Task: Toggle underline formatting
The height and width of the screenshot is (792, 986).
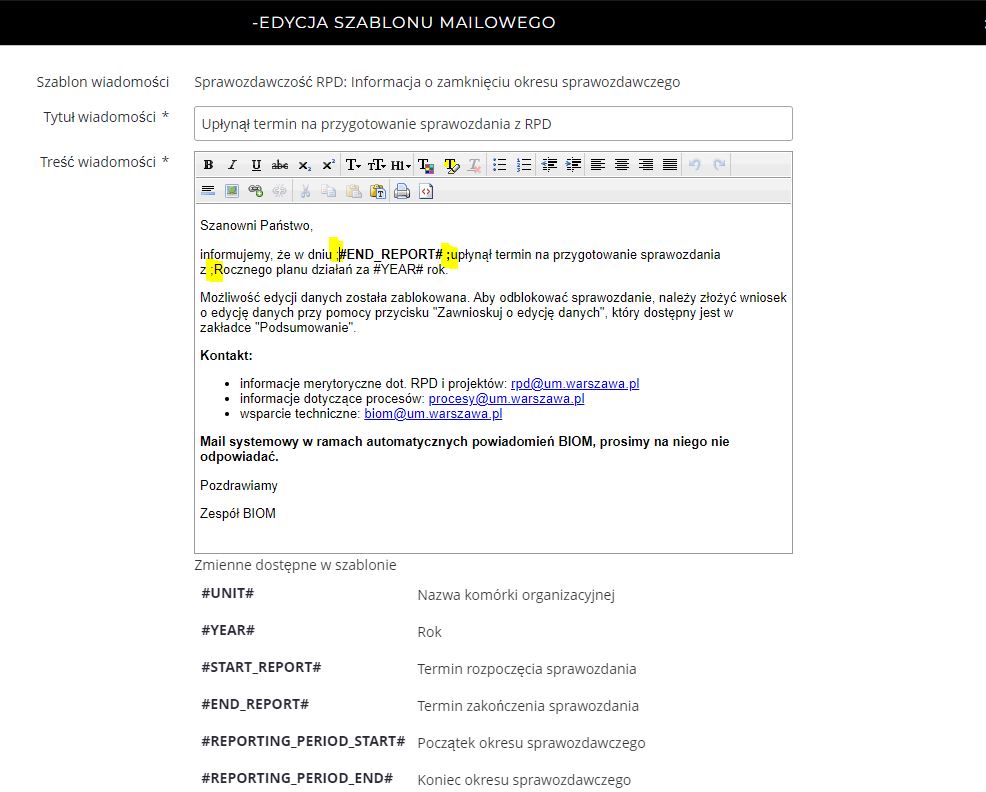Action: coord(256,165)
